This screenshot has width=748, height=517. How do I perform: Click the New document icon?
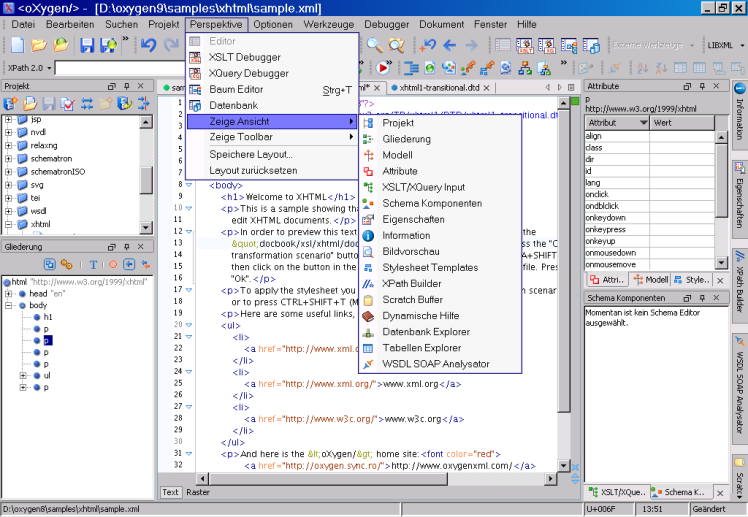click(18, 45)
